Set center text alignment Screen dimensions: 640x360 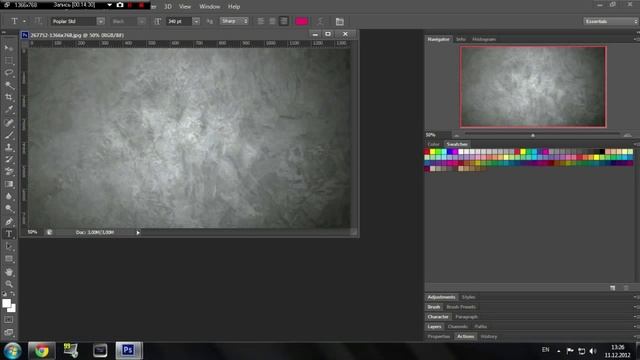pos(272,21)
